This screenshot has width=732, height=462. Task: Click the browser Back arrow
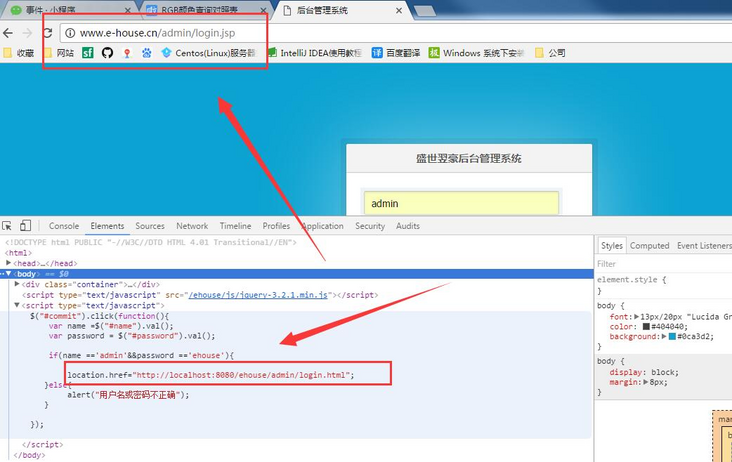point(8,33)
